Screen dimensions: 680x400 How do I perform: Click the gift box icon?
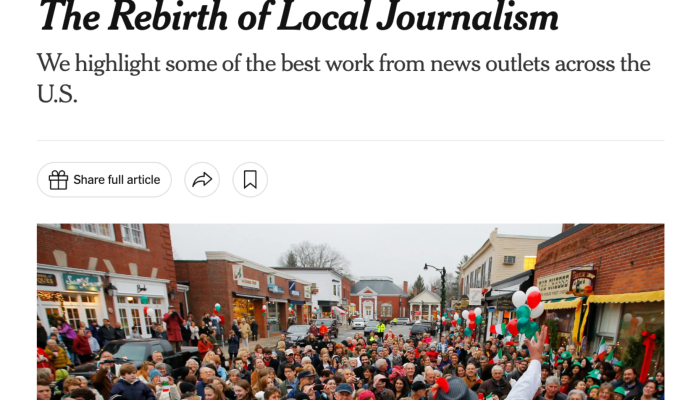click(58, 180)
